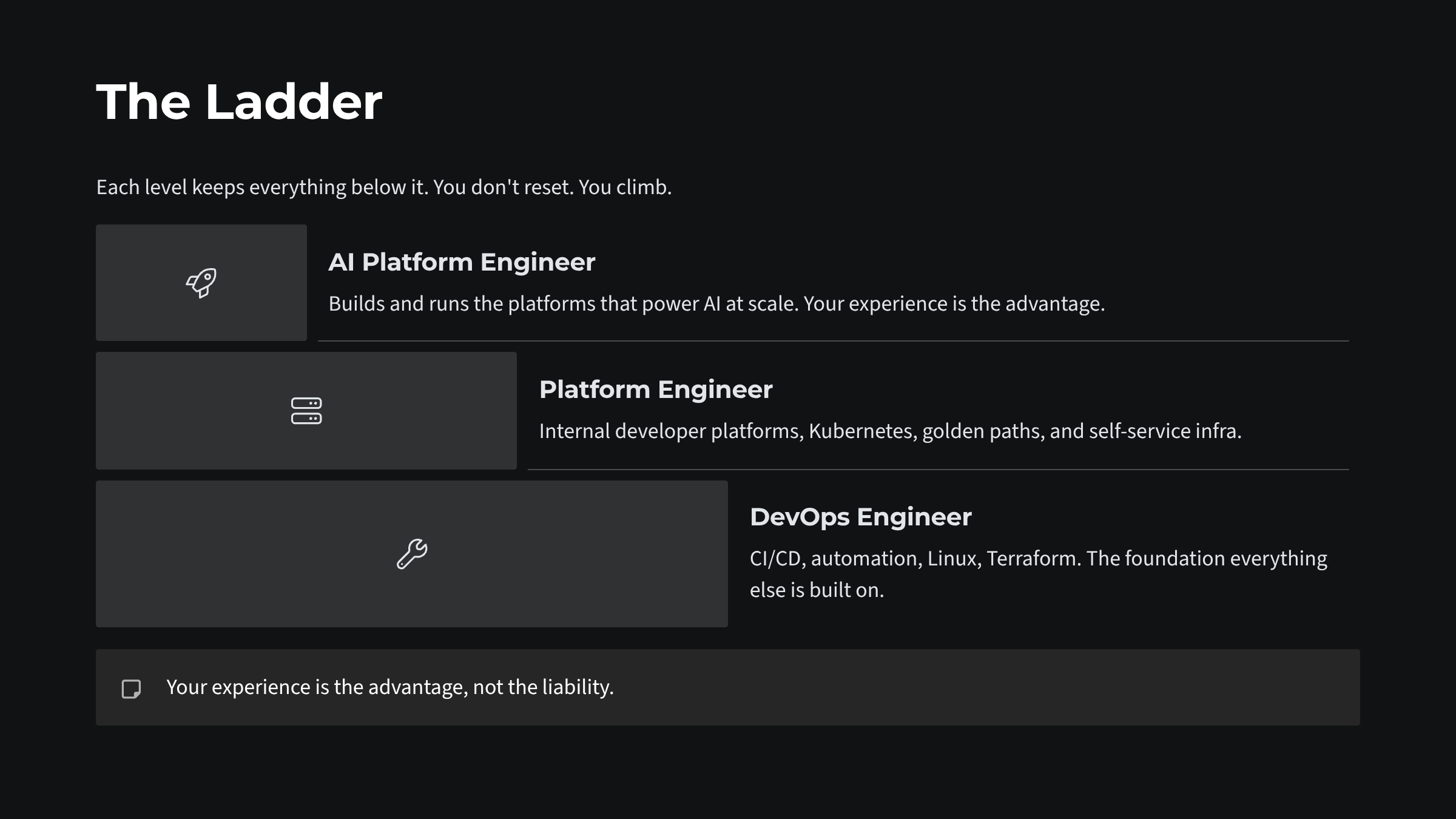Click the 'Each level keeps everything below it' subtitle
Screen dimensions: 1456x819
coord(384,187)
